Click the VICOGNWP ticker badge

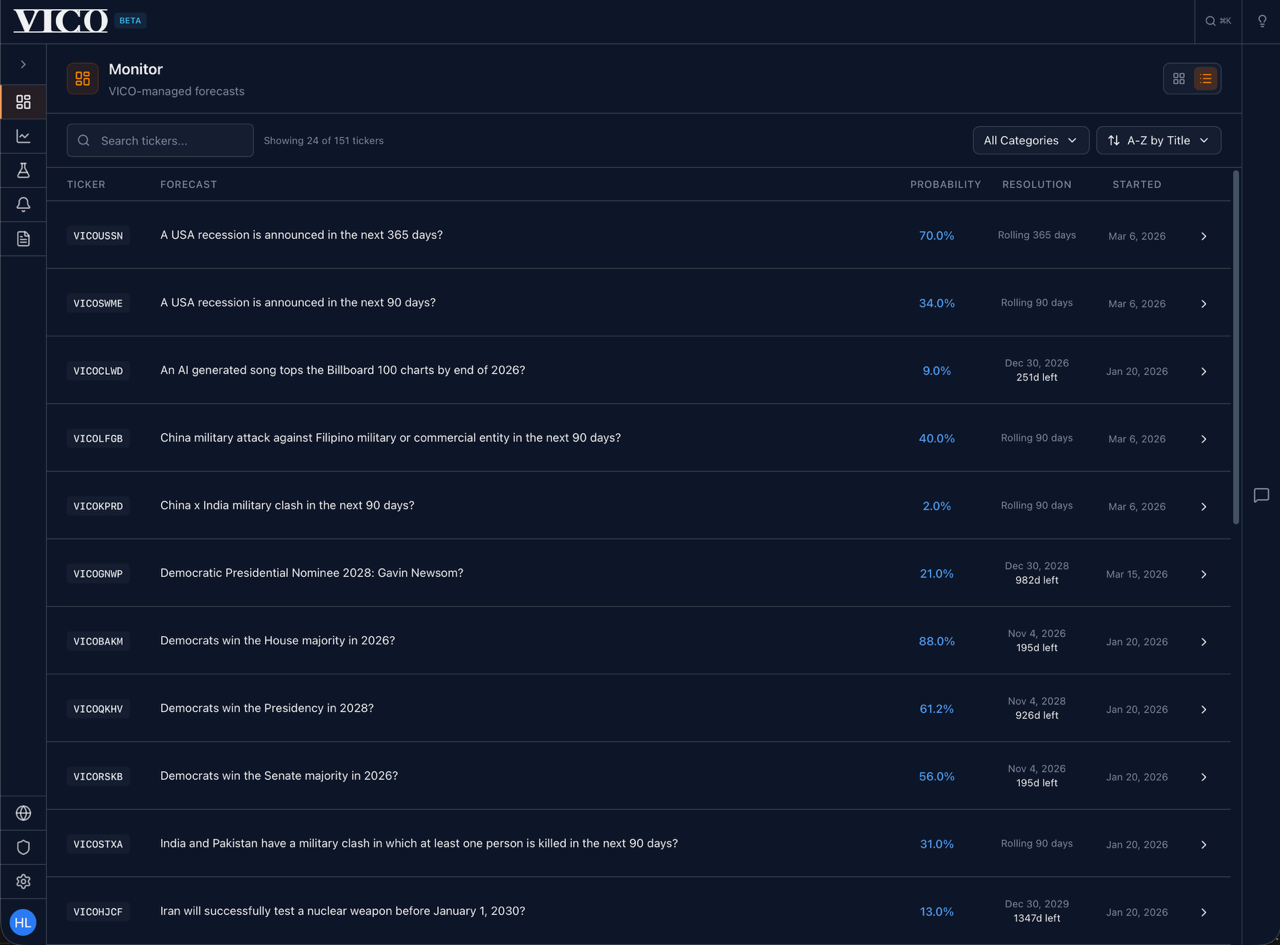pyautogui.click(x=98, y=574)
